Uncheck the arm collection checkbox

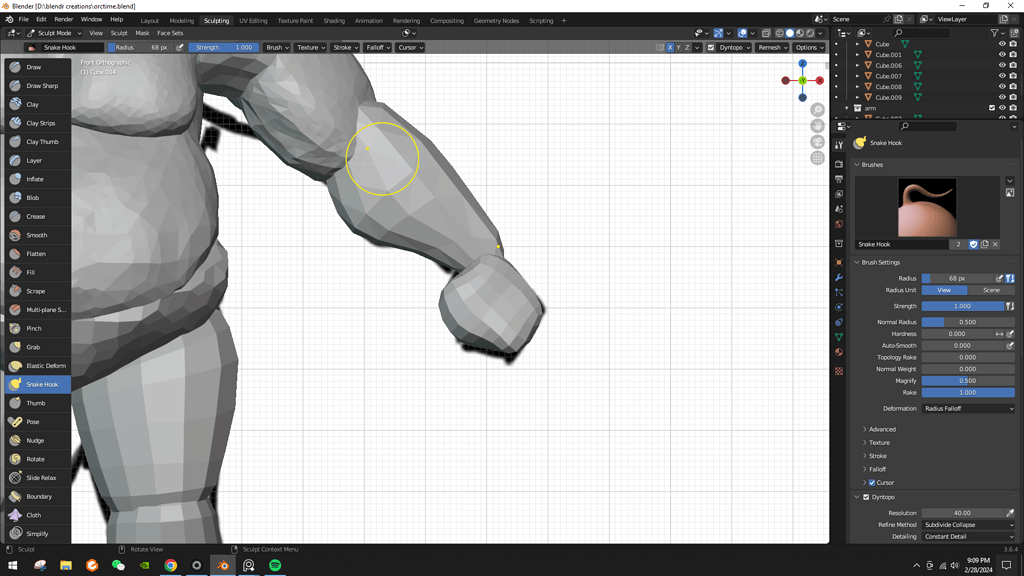pos(992,108)
